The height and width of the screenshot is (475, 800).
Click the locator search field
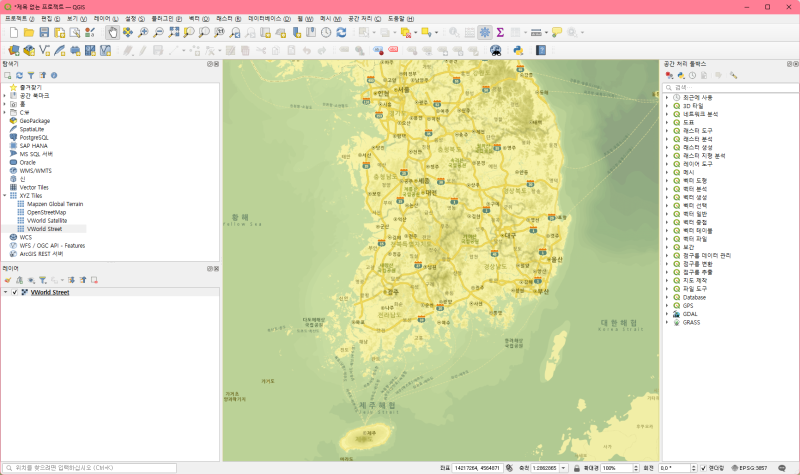pyautogui.click(x=90, y=468)
